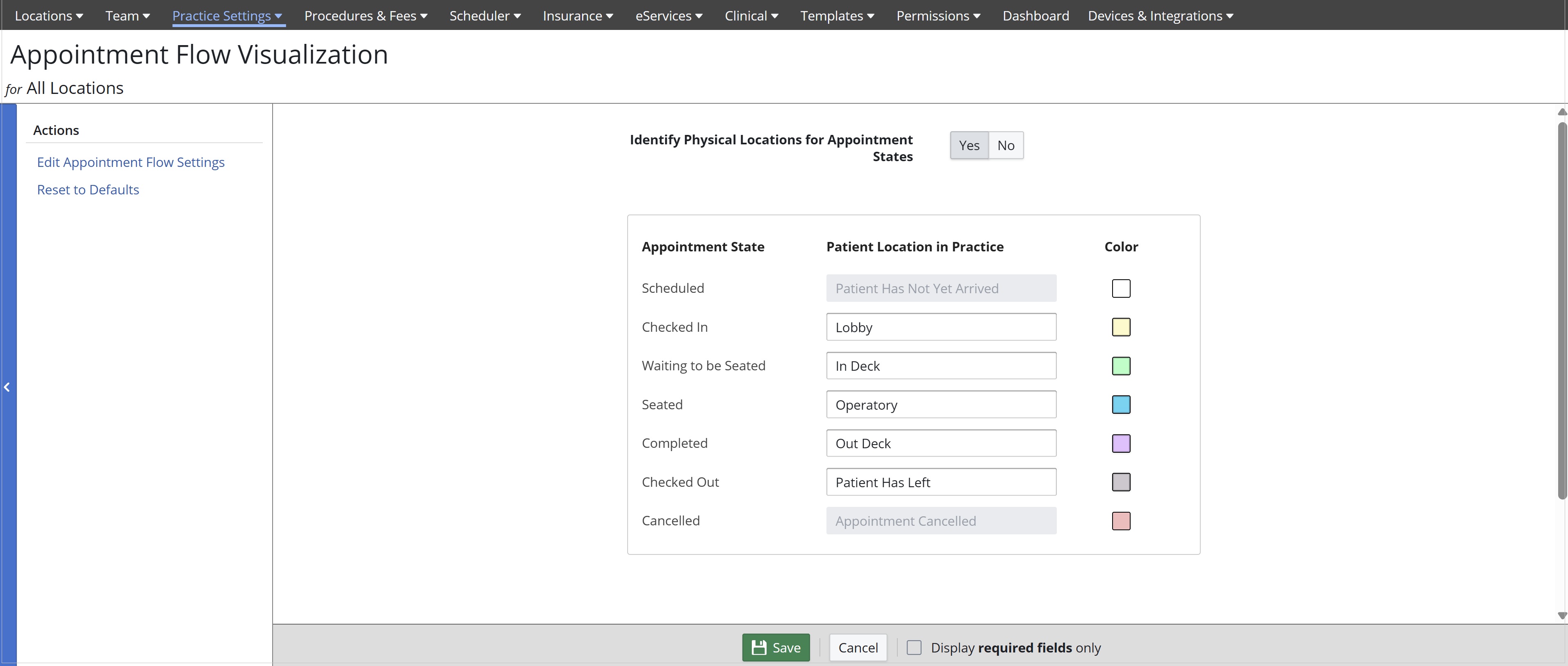Click the Save button with disk icon

point(776,647)
